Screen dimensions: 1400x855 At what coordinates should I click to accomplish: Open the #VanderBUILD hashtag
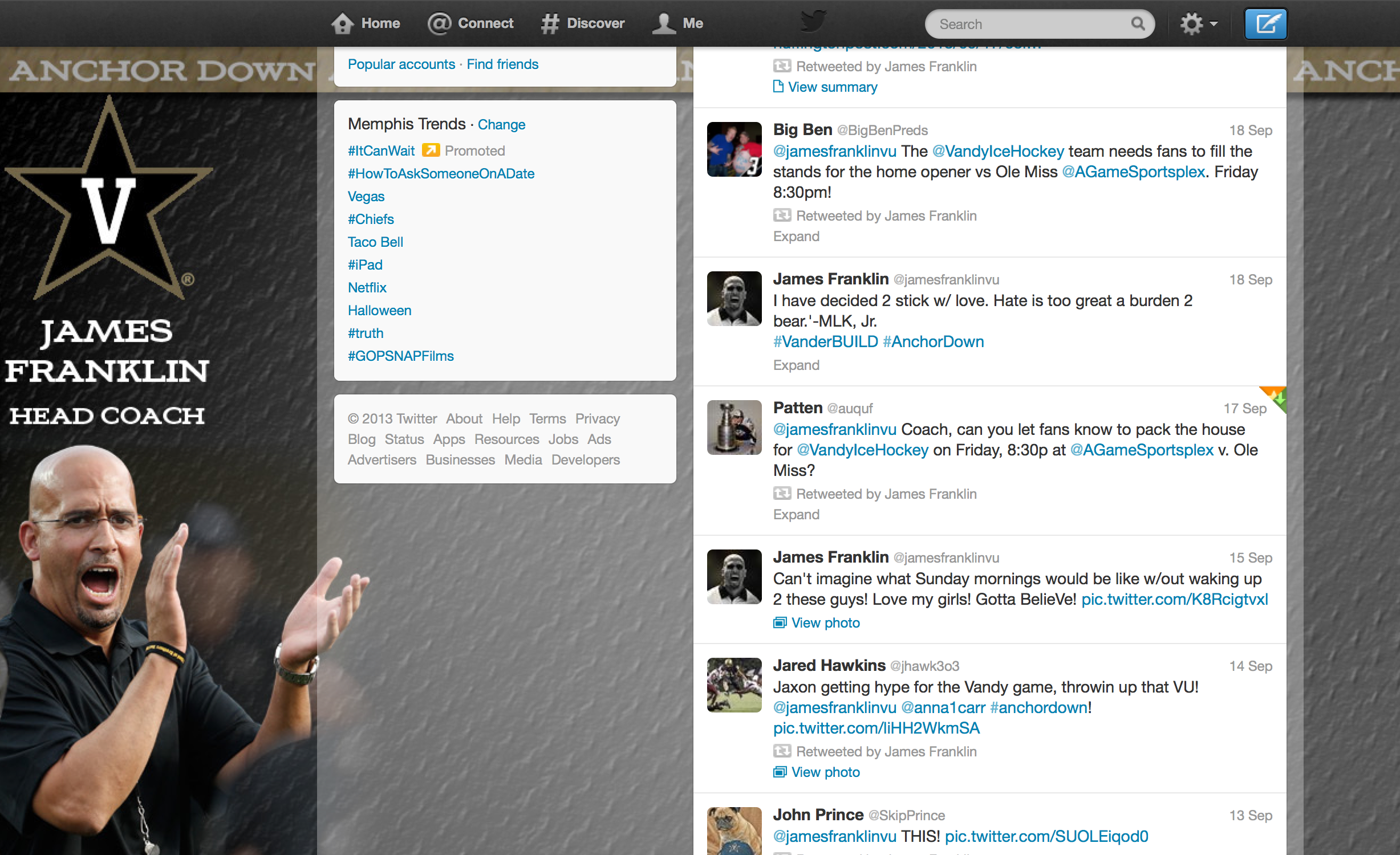tap(825, 342)
